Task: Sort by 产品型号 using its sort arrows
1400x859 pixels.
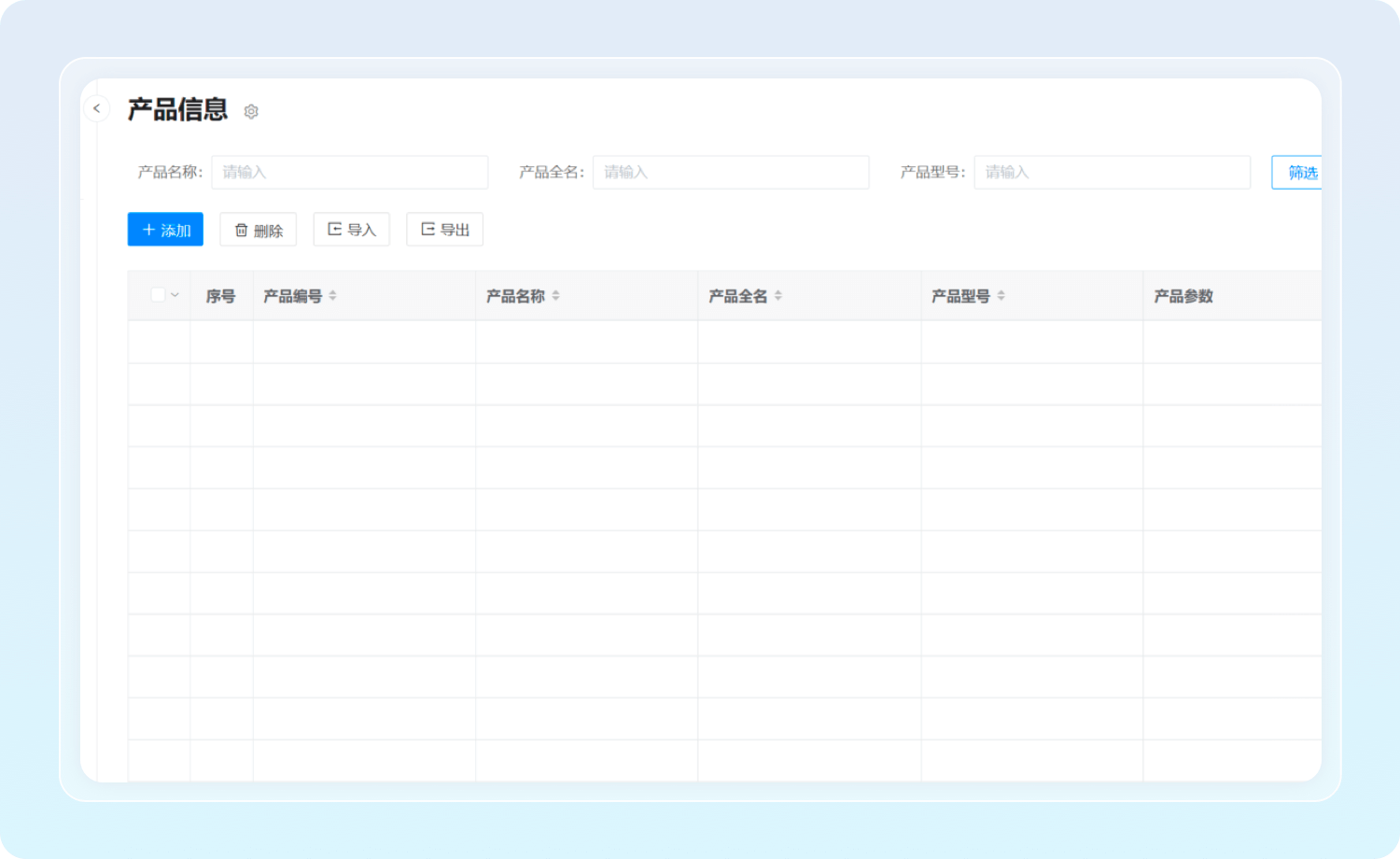Action: (1001, 296)
